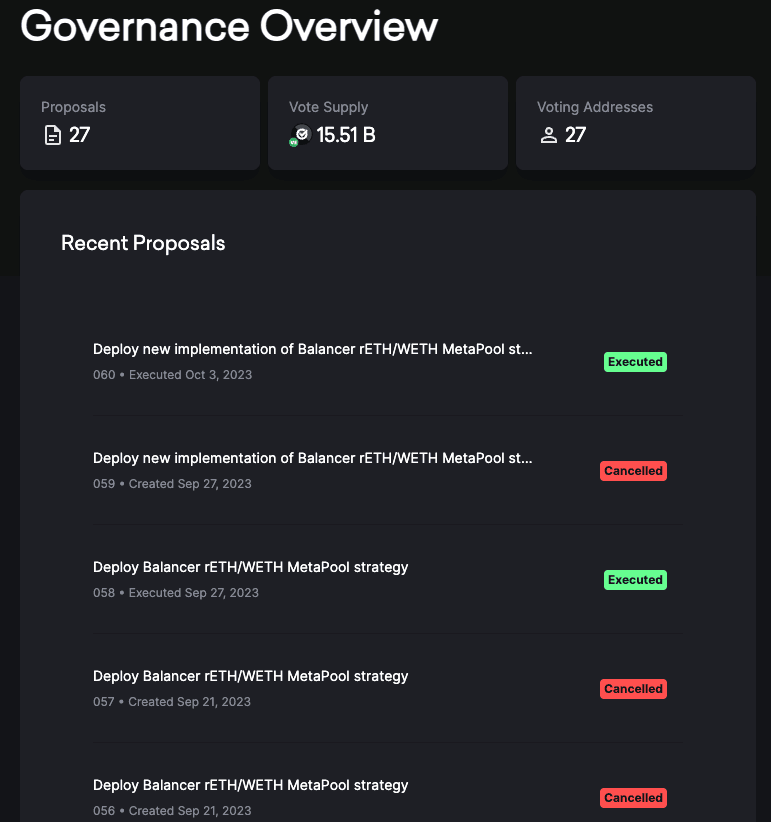Select the Vote Supply value 15.51 B
This screenshot has width=771, height=822.
tap(345, 135)
